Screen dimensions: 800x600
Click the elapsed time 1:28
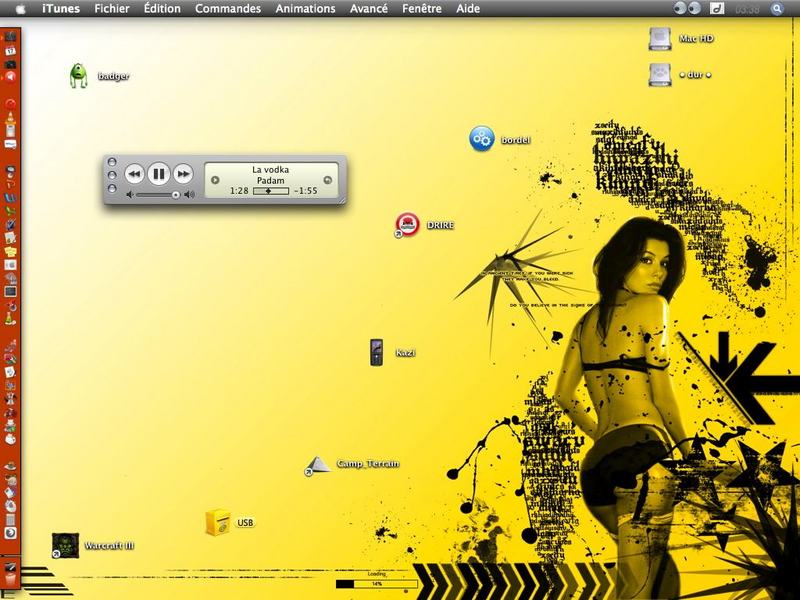[239, 191]
